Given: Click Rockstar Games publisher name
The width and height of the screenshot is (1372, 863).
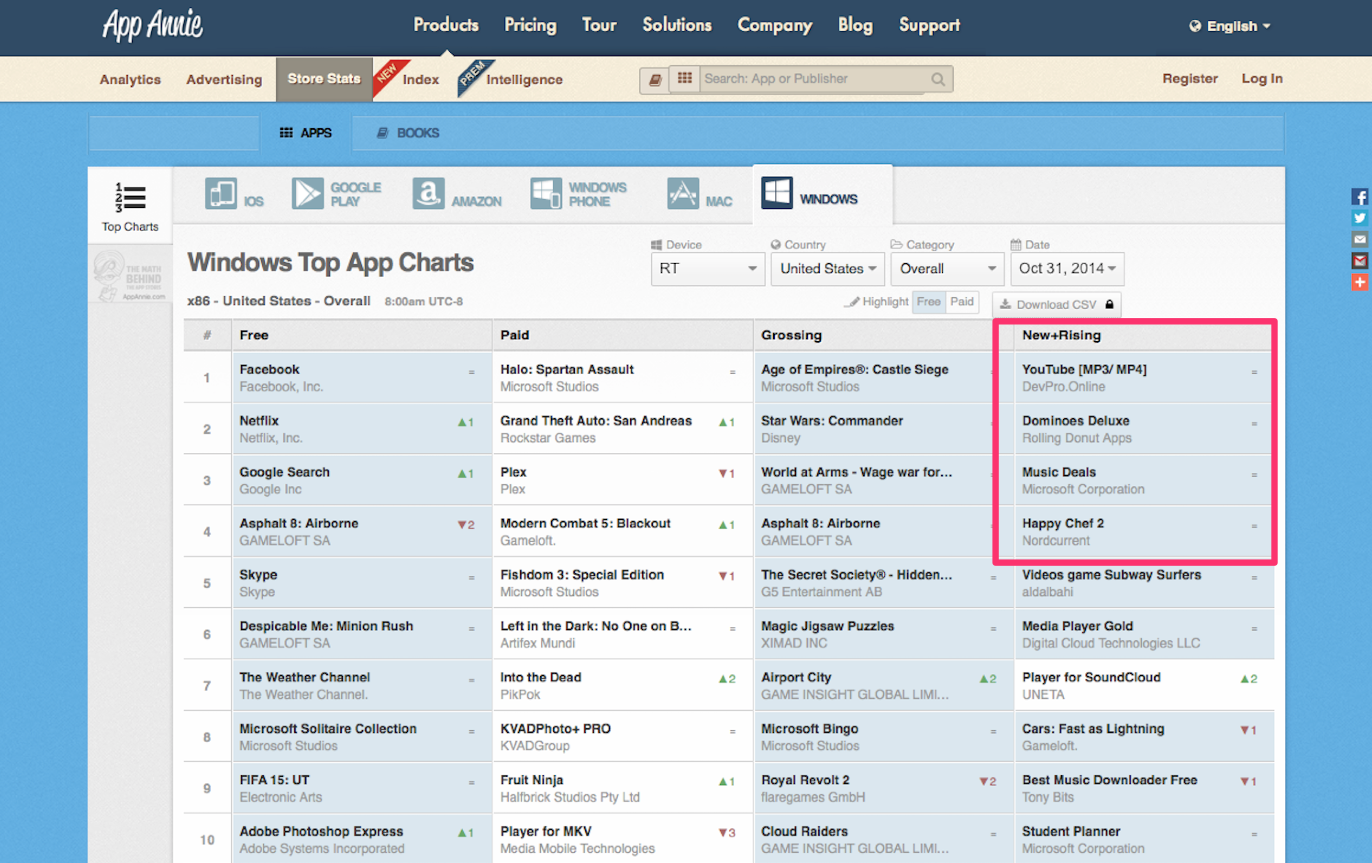Looking at the screenshot, I should 548,438.
